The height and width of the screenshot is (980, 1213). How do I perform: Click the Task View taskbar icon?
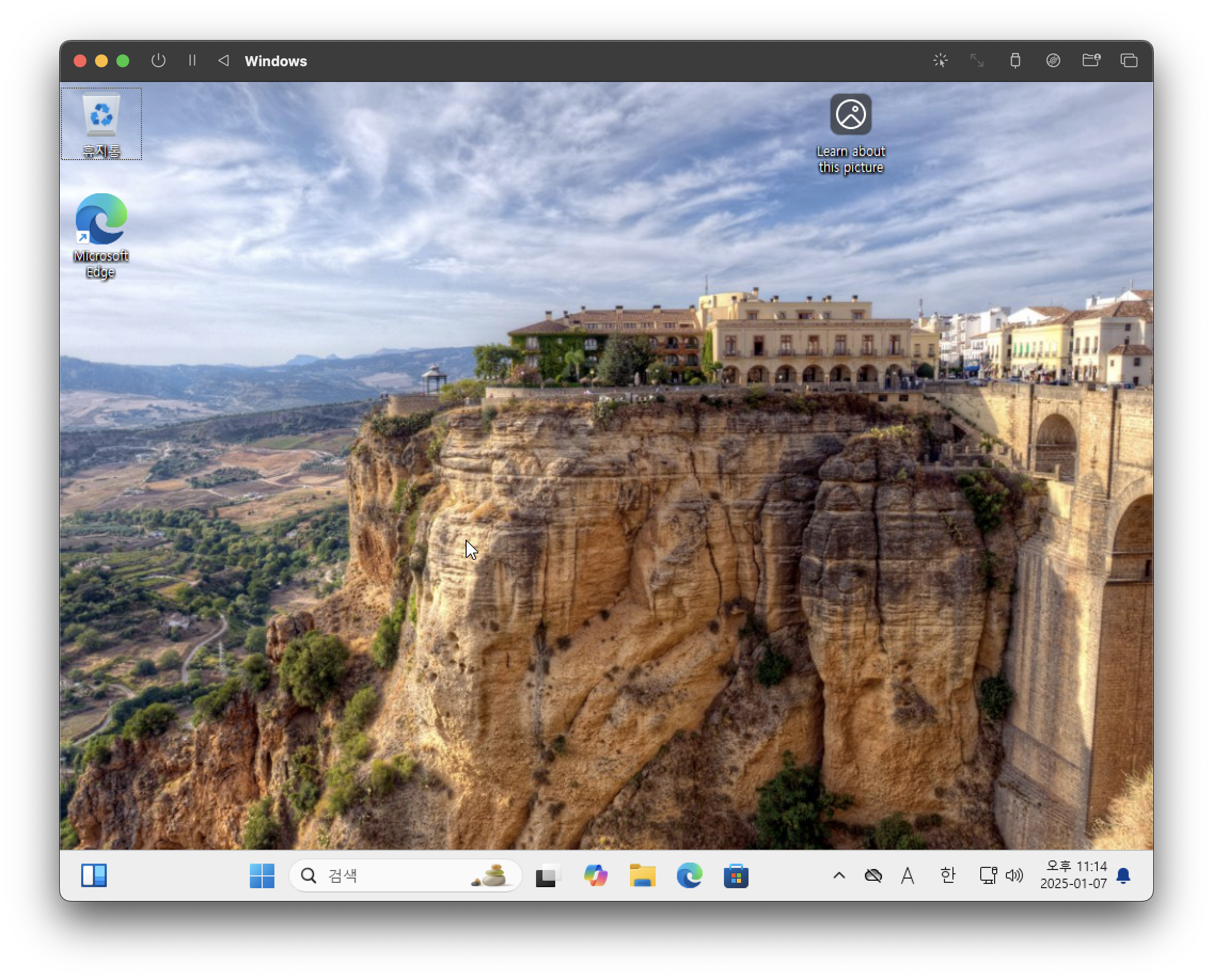point(547,875)
